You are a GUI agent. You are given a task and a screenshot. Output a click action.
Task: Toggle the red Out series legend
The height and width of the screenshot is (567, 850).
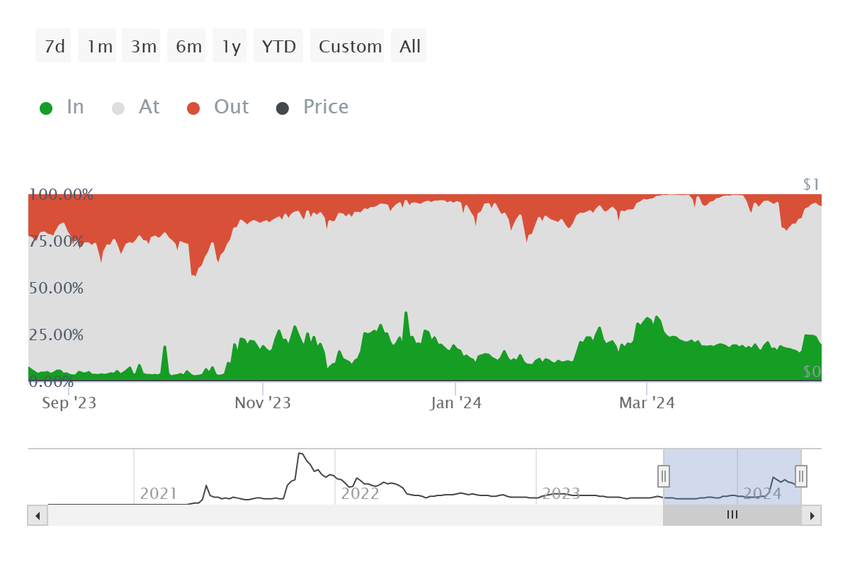click(217, 107)
